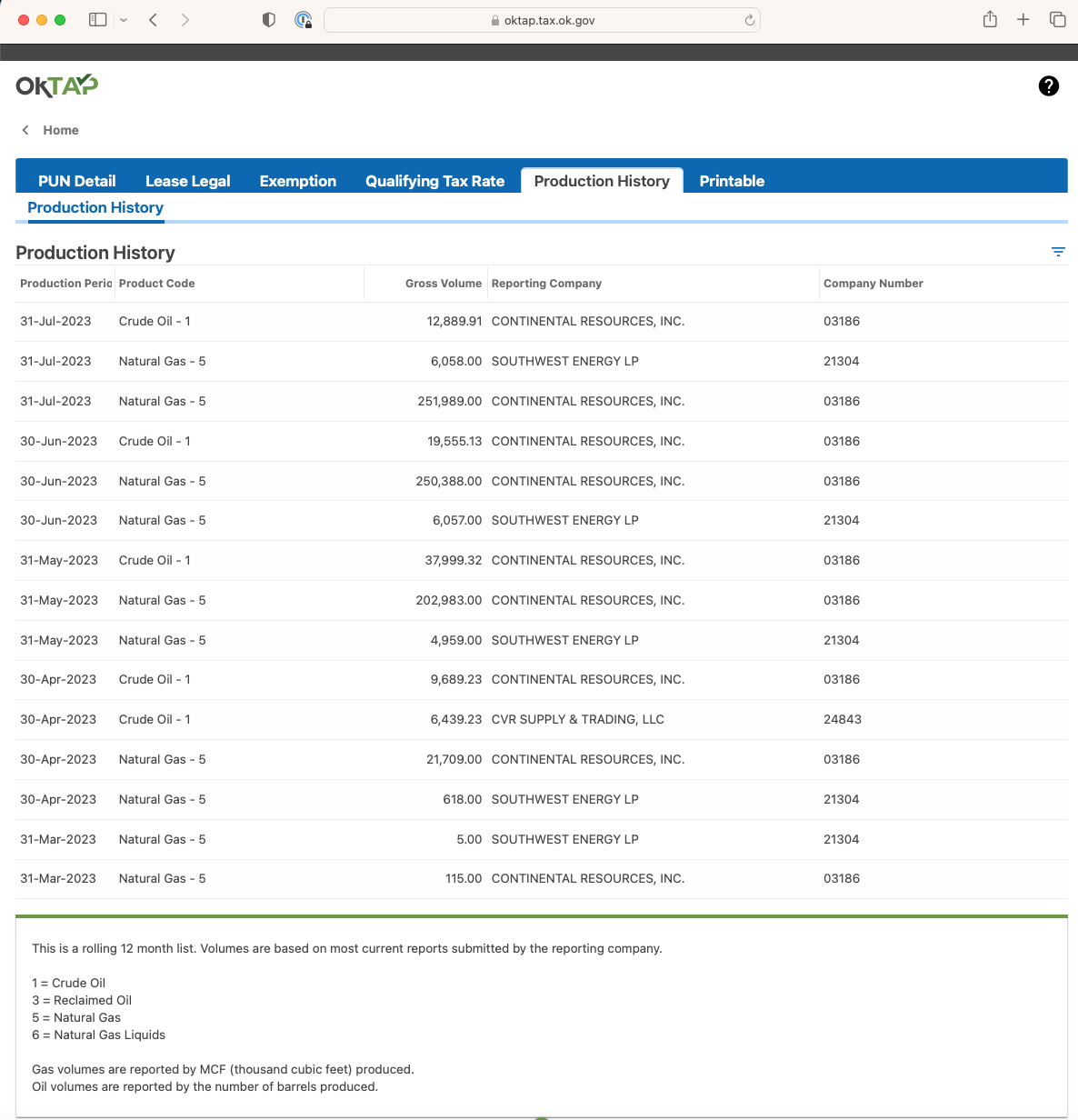Show tab overview icon
This screenshot has height=1120, width=1078.
(x=1058, y=19)
